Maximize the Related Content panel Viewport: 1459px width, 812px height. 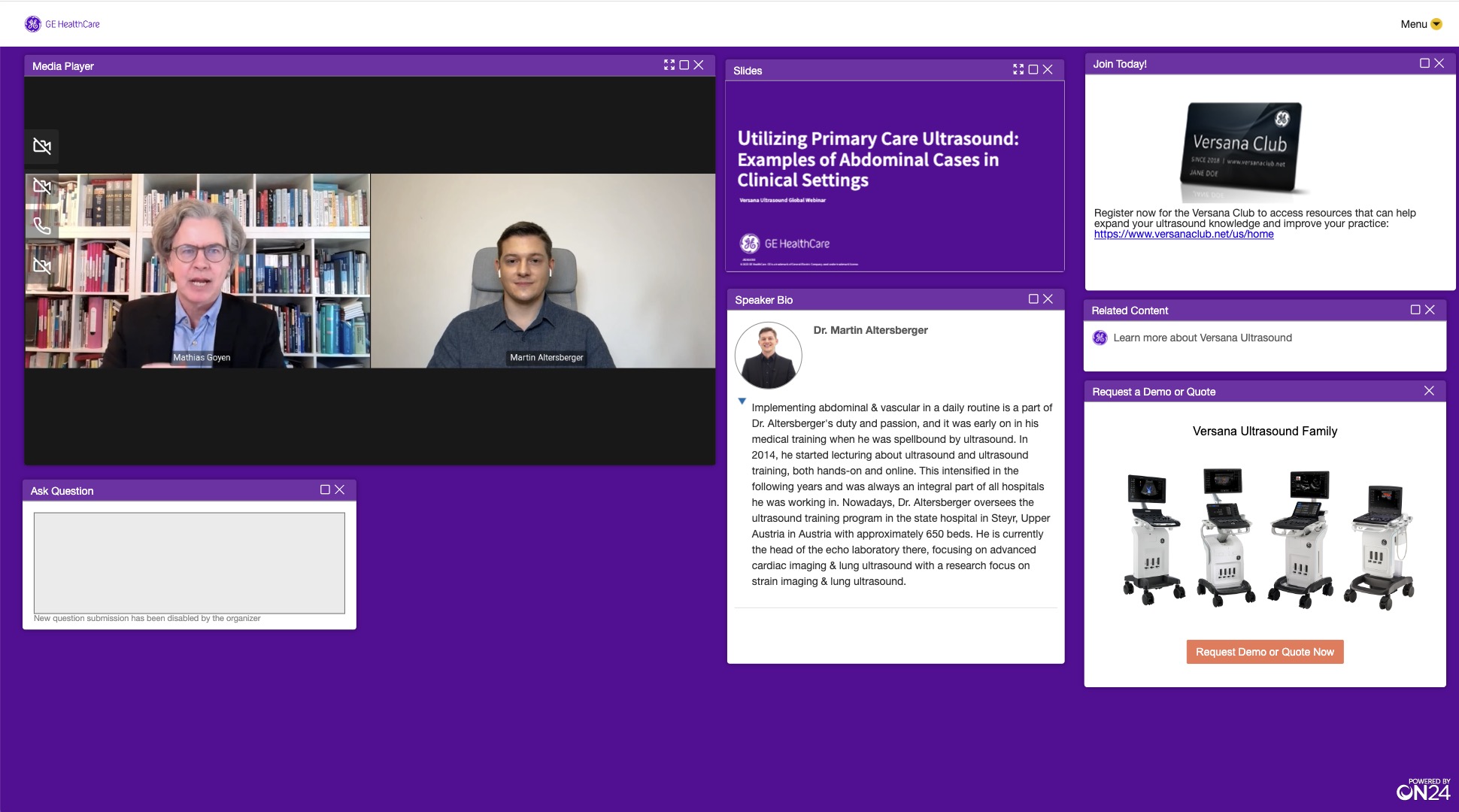click(x=1415, y=310)
